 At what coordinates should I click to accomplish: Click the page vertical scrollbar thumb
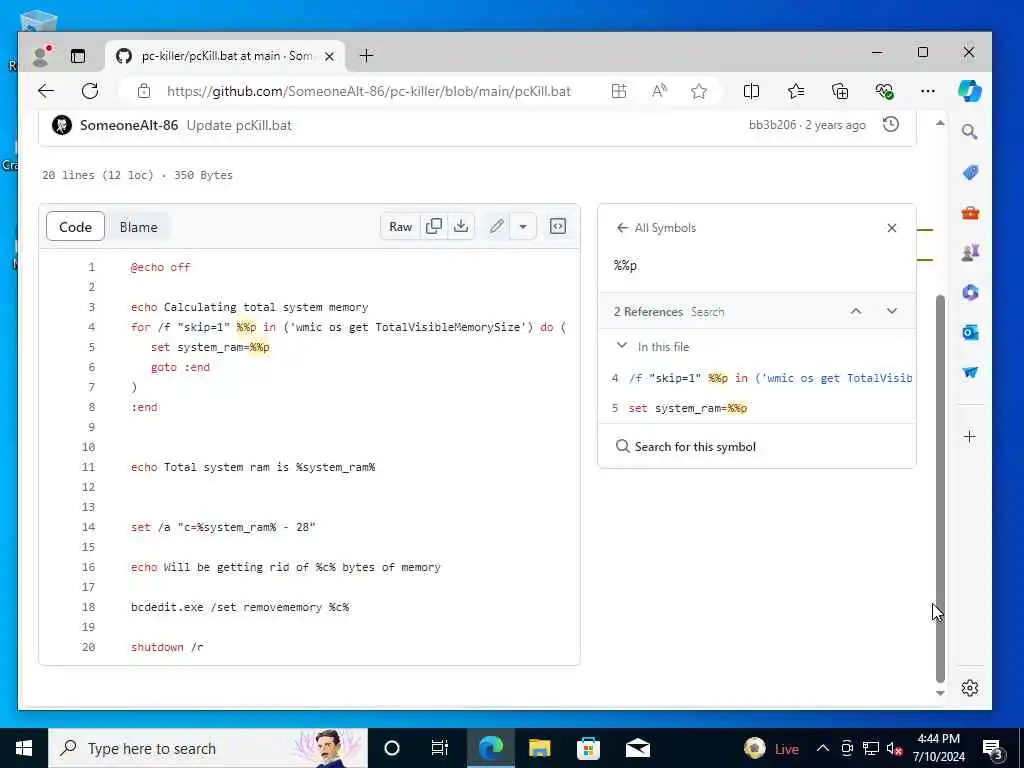pos(940,488)
